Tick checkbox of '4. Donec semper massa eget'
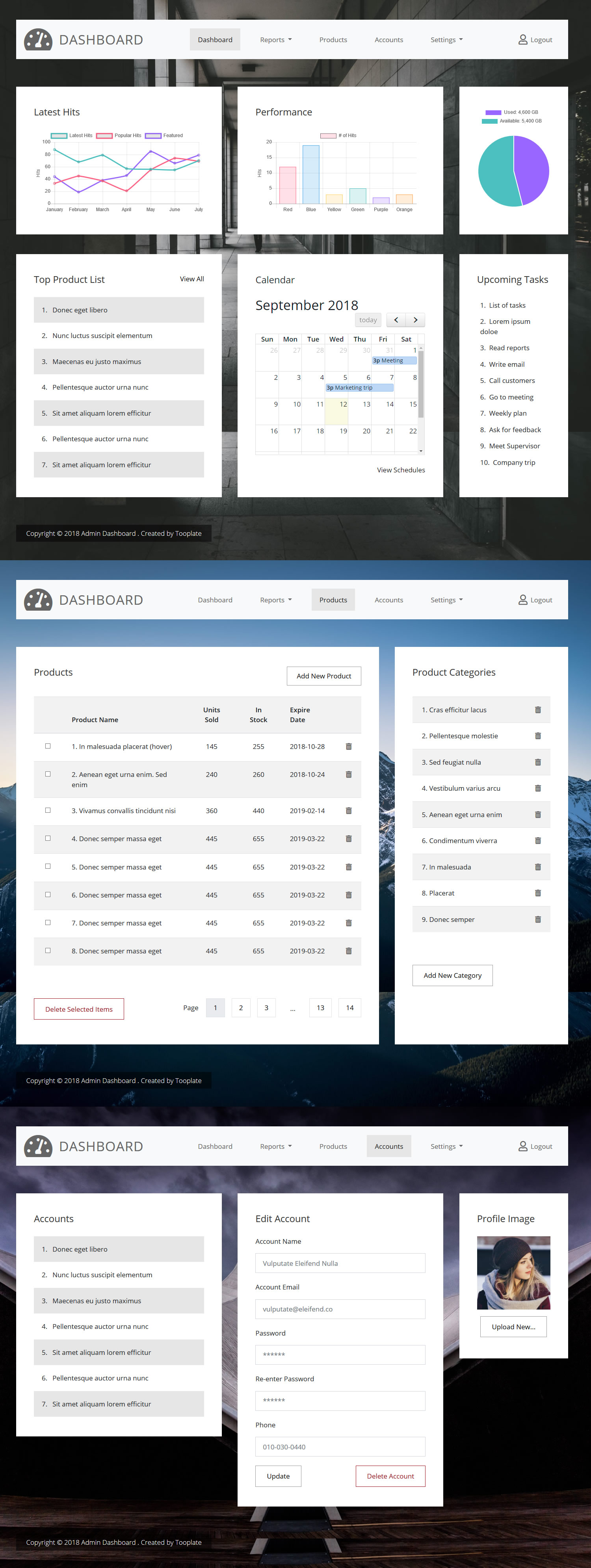 [x=47, y=838]
